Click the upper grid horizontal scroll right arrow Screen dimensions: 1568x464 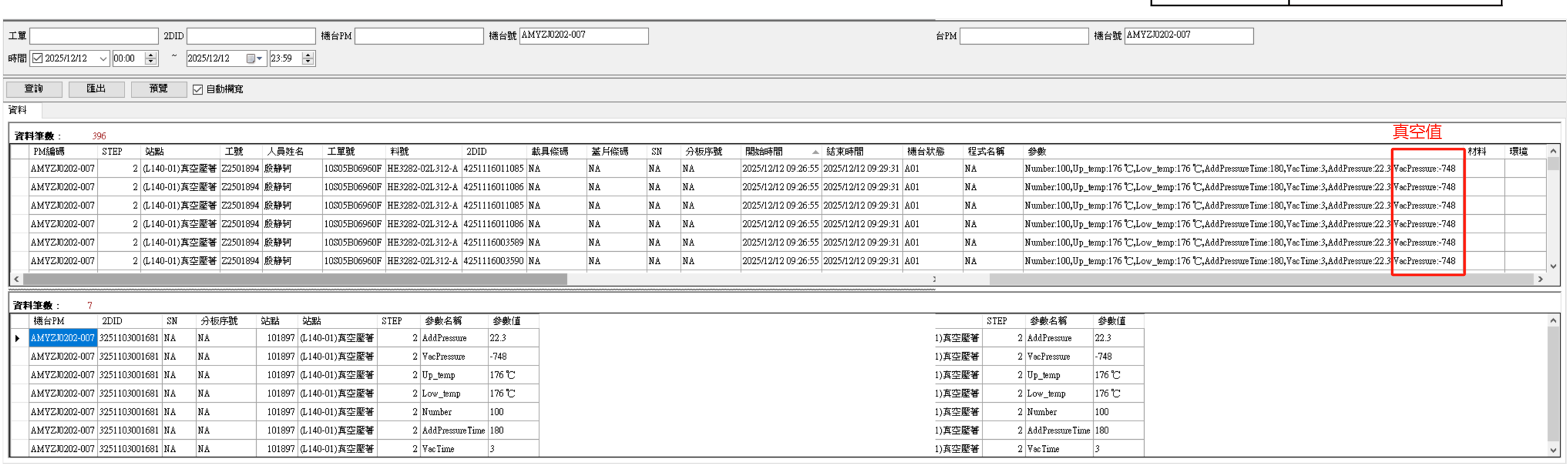pos(1540,279)
